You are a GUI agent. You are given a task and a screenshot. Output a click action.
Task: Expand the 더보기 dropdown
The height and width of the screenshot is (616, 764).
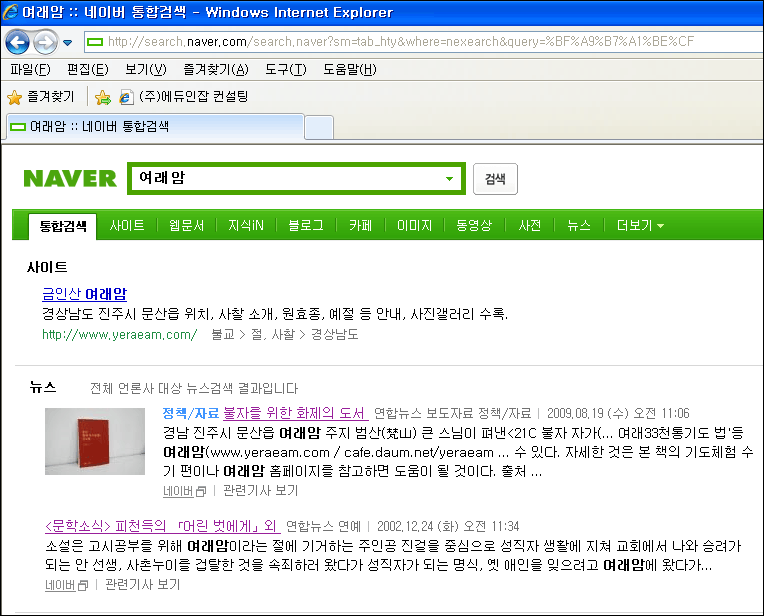tap(640, 225)
